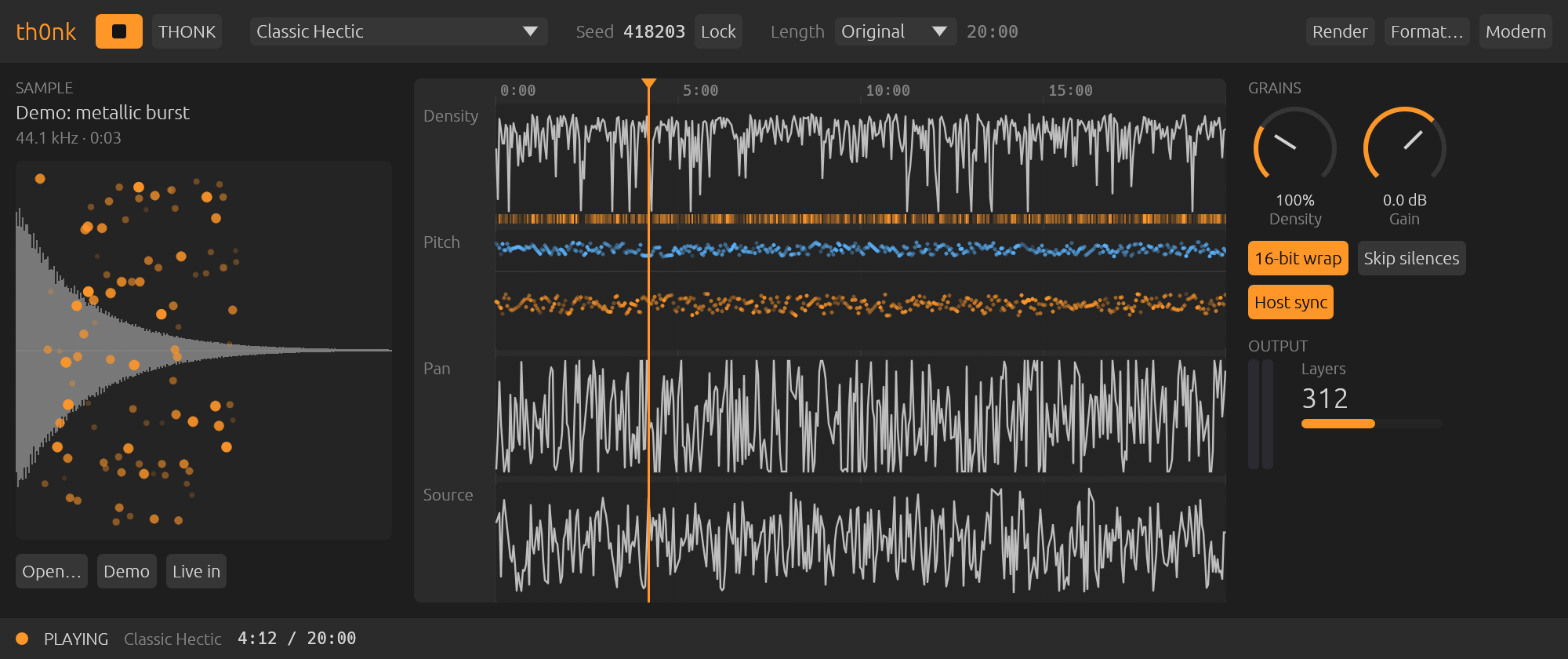Toggle the seed Lock button

[x=718, y=31]
